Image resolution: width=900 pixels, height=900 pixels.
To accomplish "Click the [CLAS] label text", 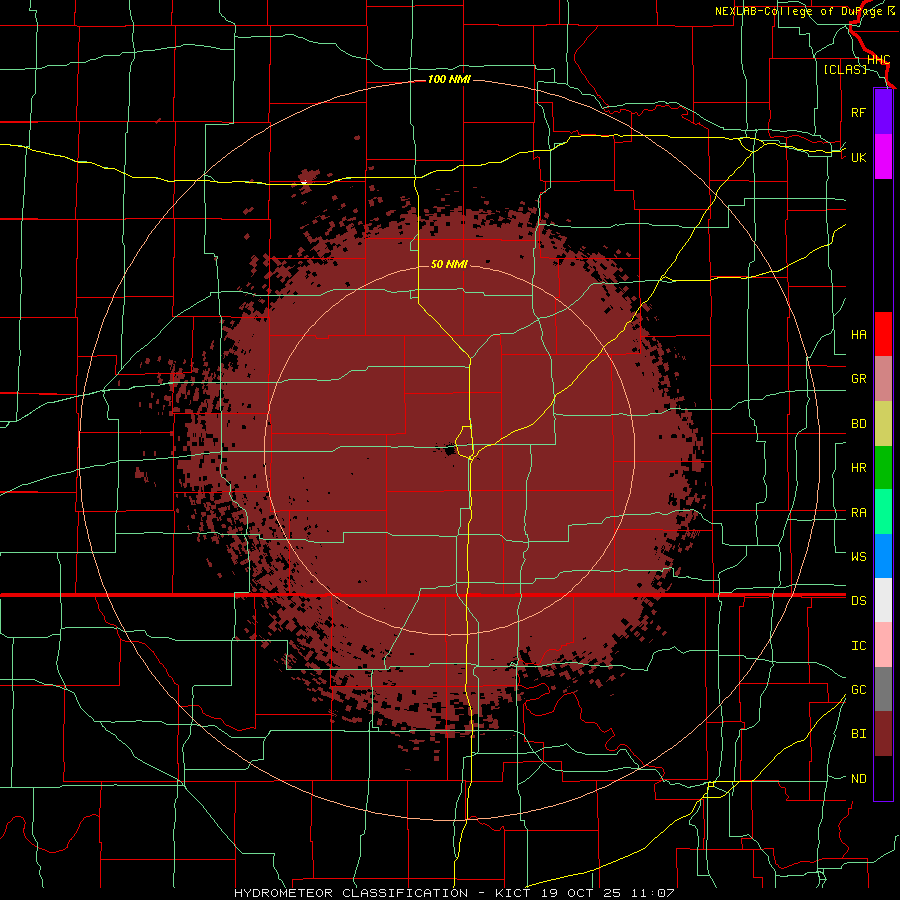I will point(845,69).
